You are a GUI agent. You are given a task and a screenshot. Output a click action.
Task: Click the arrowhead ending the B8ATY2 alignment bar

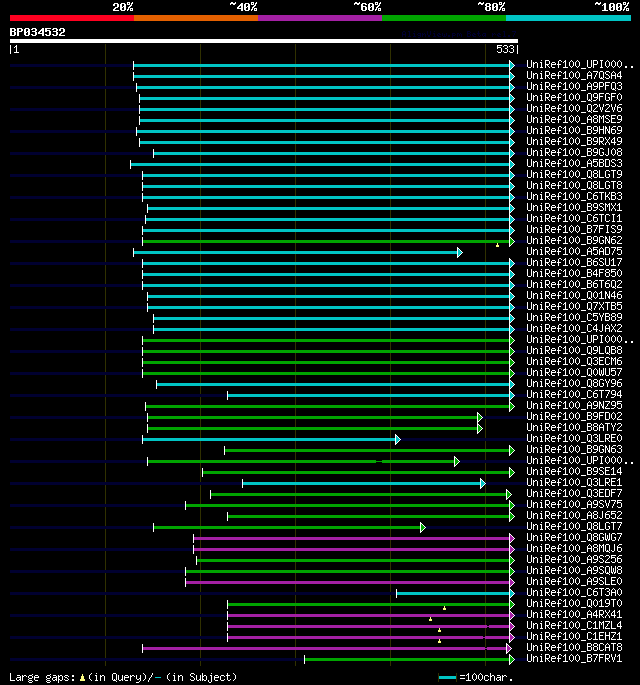click(x=480, y=429)
